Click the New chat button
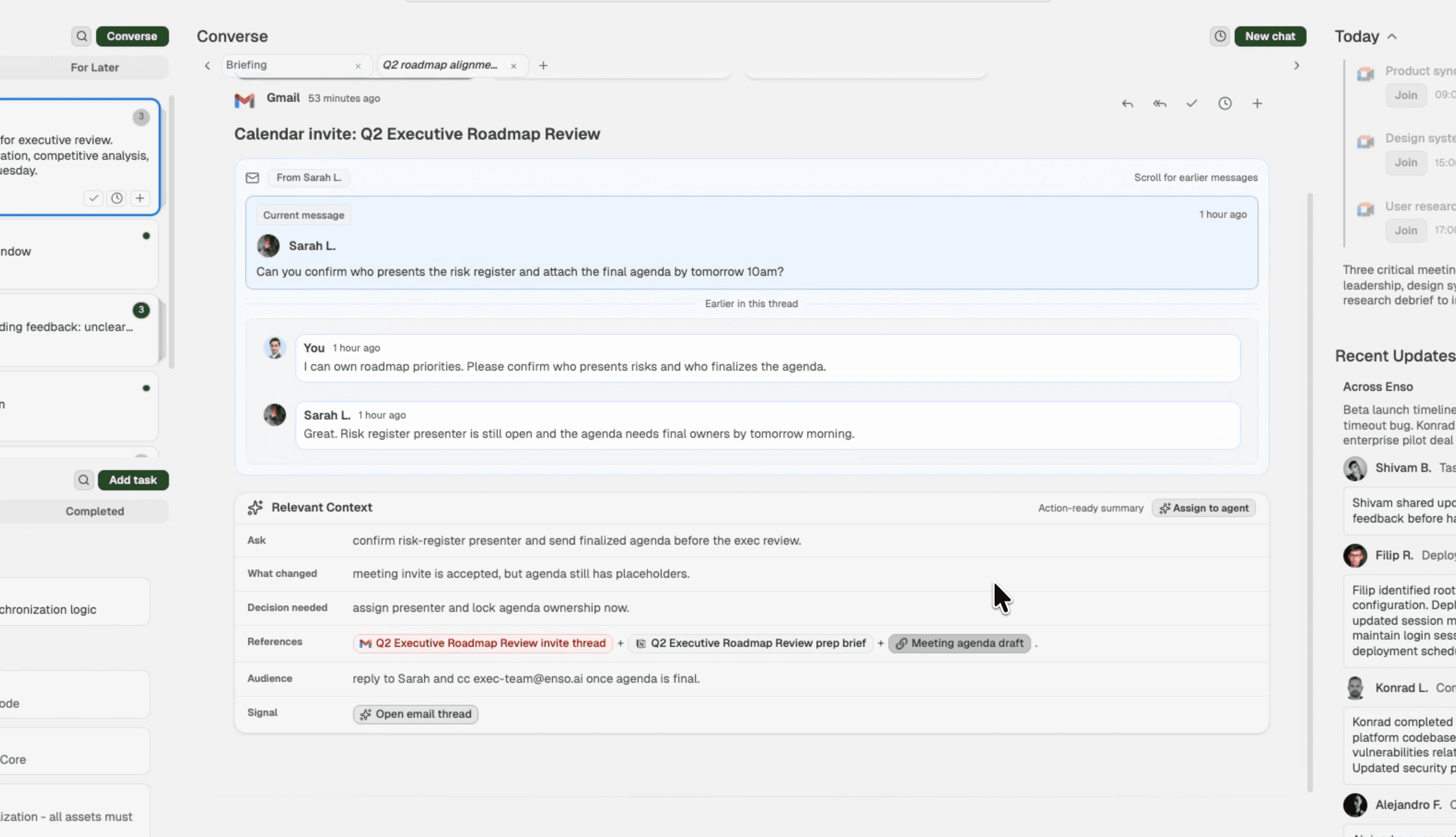Viewport: 1456px width, 837px height. pyautogui.click(x=1271, y=36)
